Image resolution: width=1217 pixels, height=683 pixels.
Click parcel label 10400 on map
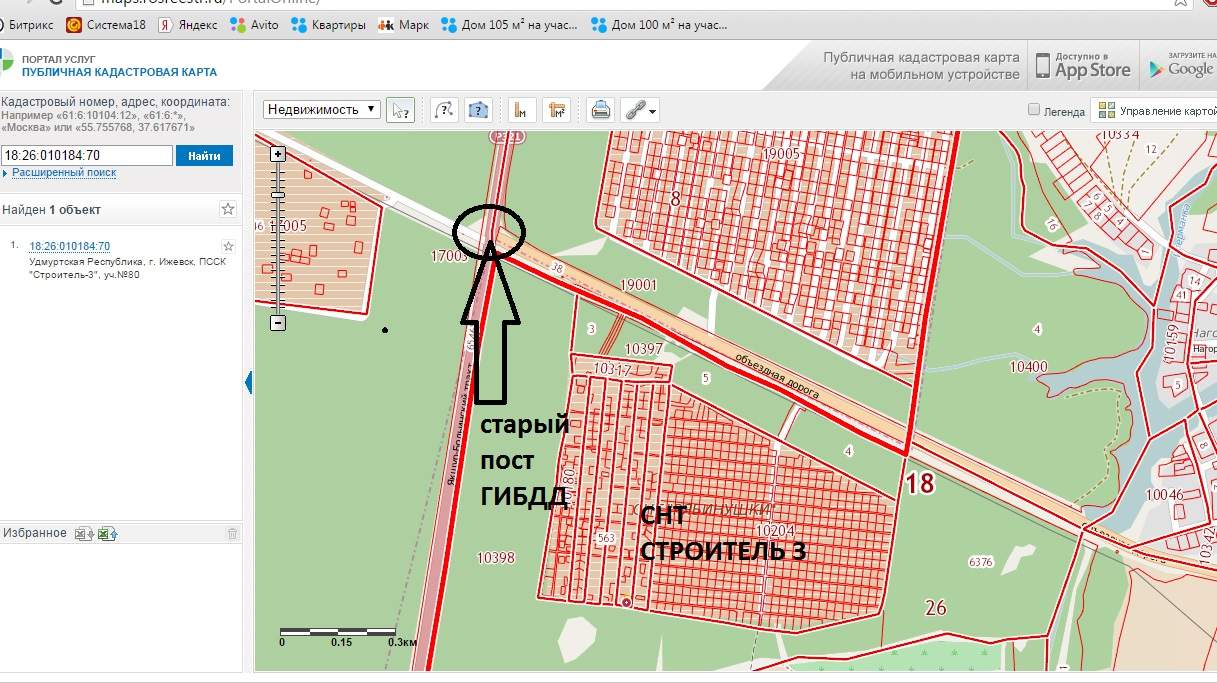[x=1028, y=367]
